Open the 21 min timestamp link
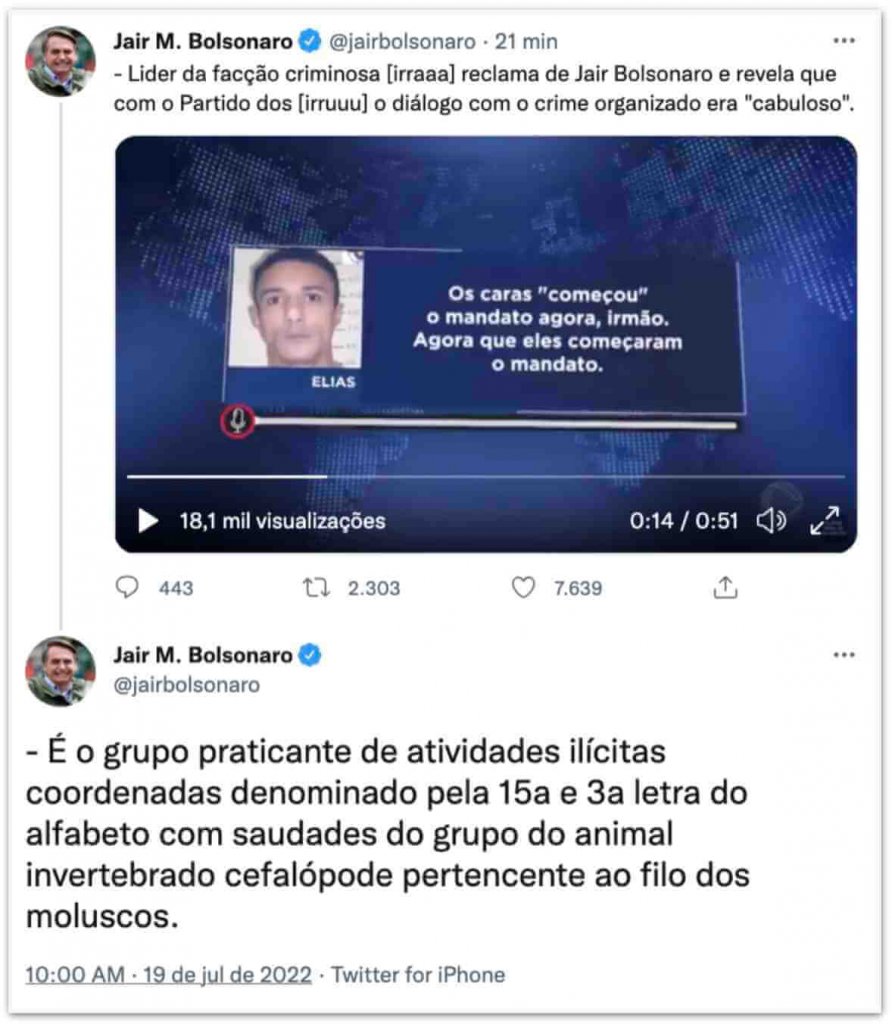 (526, 41)
